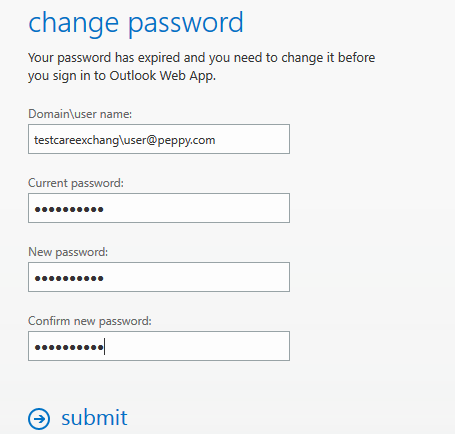Click the change password heading
Image resolution: width=455 pixels, height=434 pixels.
click(136, 23)
